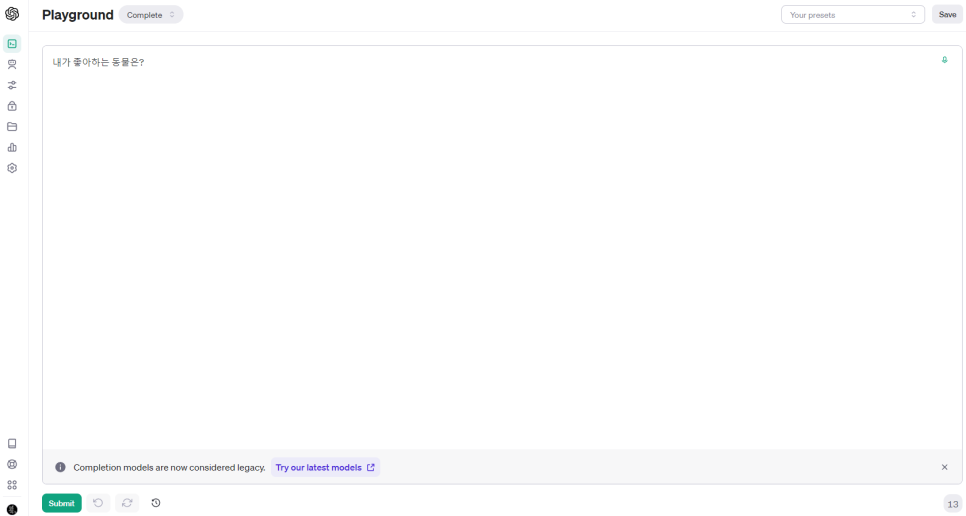
Task: Click the green Submit button
Action: (62, 503)
